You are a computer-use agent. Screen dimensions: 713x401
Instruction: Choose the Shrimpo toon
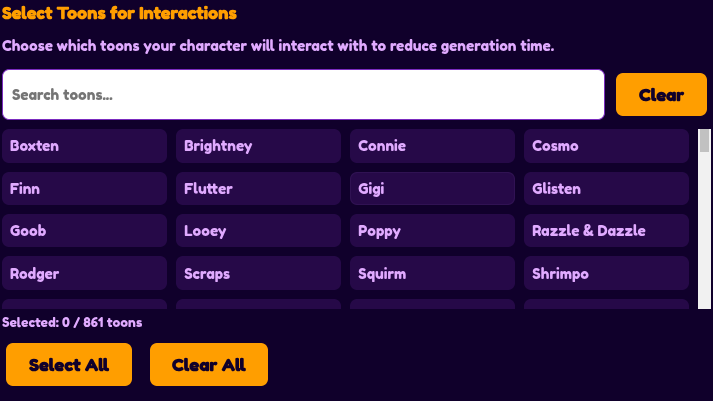606,273
